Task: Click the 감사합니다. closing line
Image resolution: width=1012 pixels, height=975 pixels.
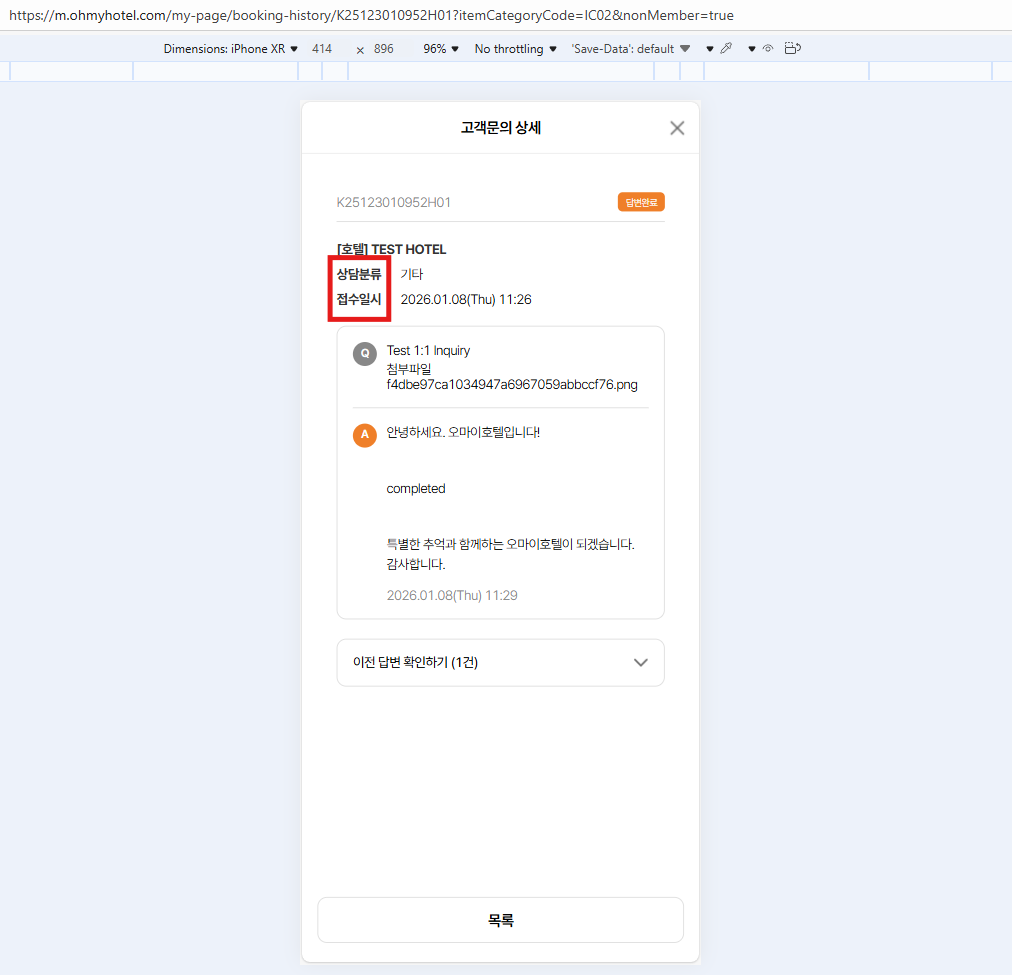Action: tap(416, 564)
